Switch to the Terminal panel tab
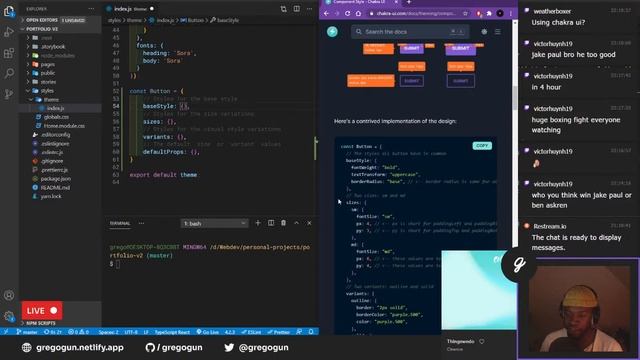The height and width of the screenshot is (360, 640). tap(120, 223)
